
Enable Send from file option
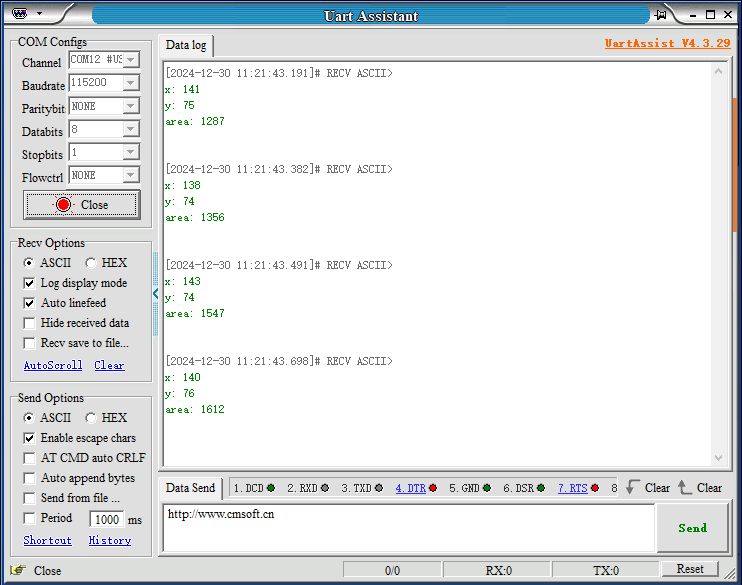29,498
